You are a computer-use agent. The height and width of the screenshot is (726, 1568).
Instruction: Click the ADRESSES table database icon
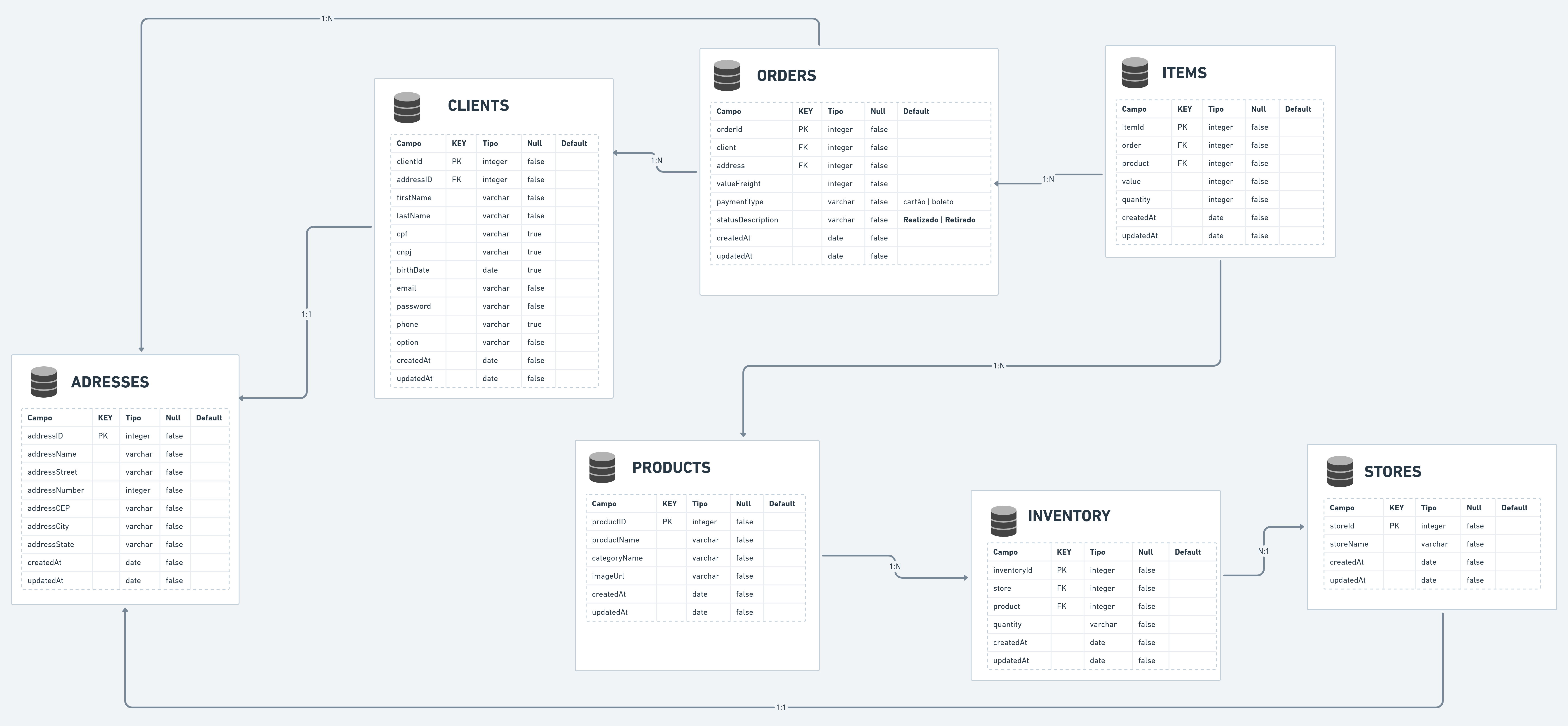click(44, 382)
